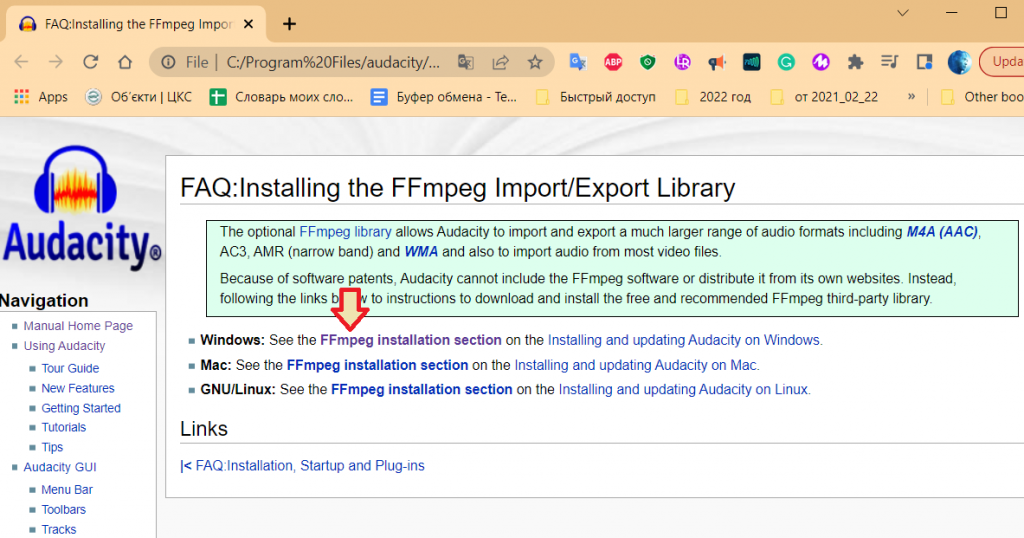Screen dimensions: 1024x538
Task: Open GNU/Linux FFmpeg installation section link
Action: (x=422, y=390)
